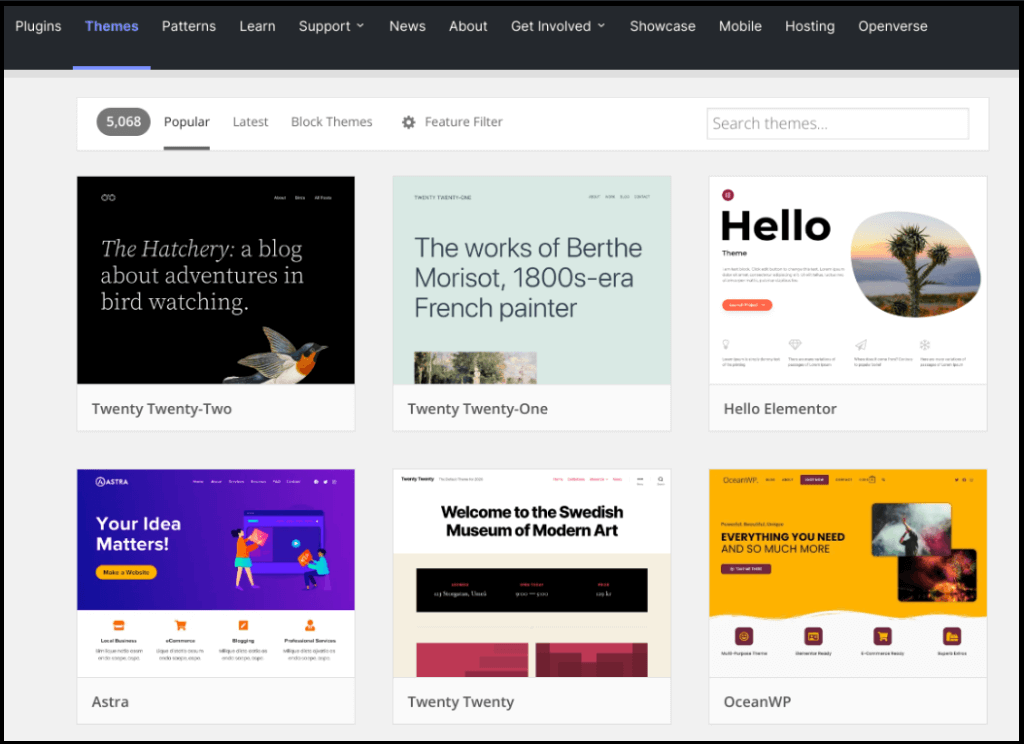Go to the About page
1024x744 pixels.
pyautogui.click(x=468, y=26)
